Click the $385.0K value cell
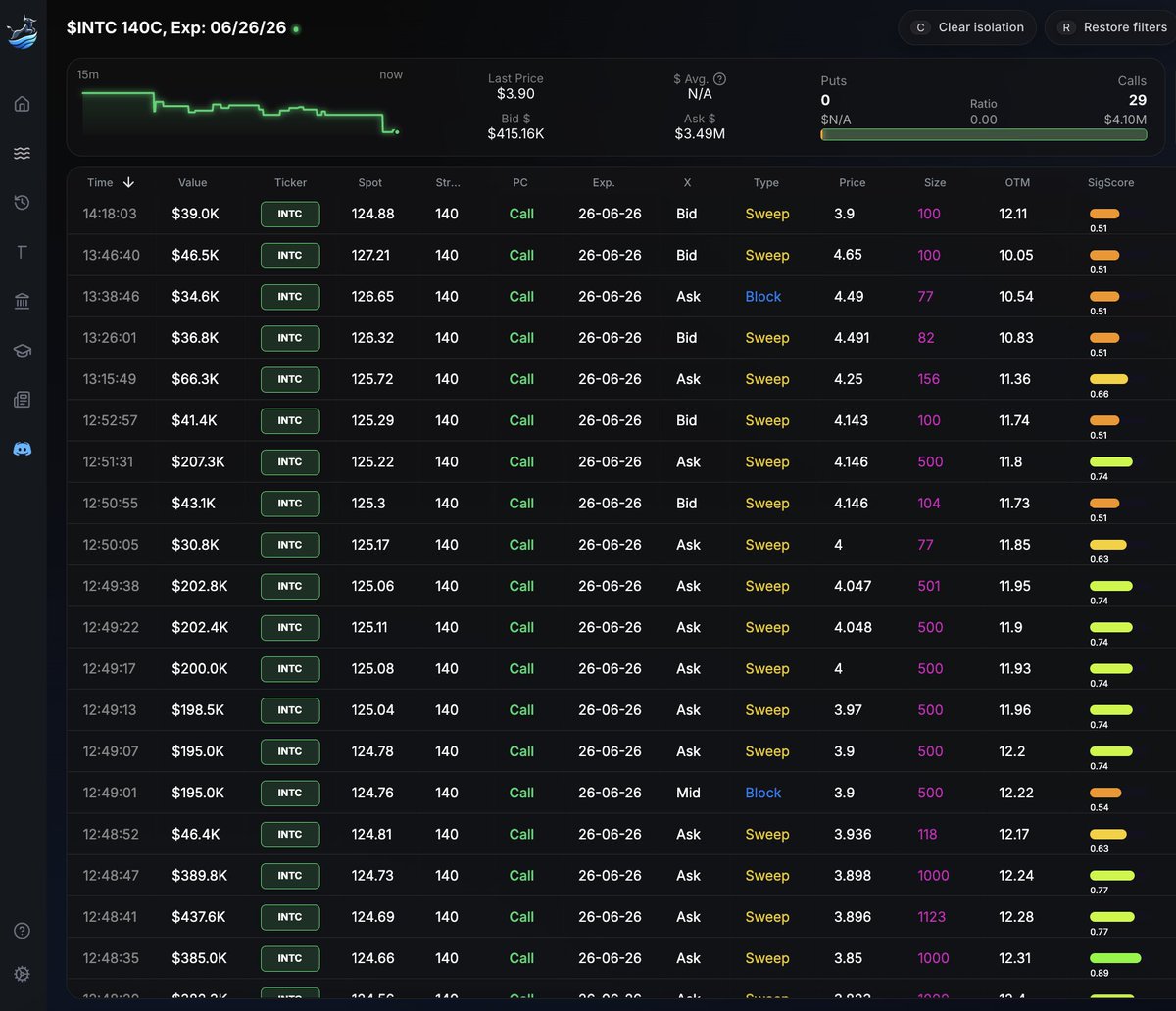 tap(199, 958)
